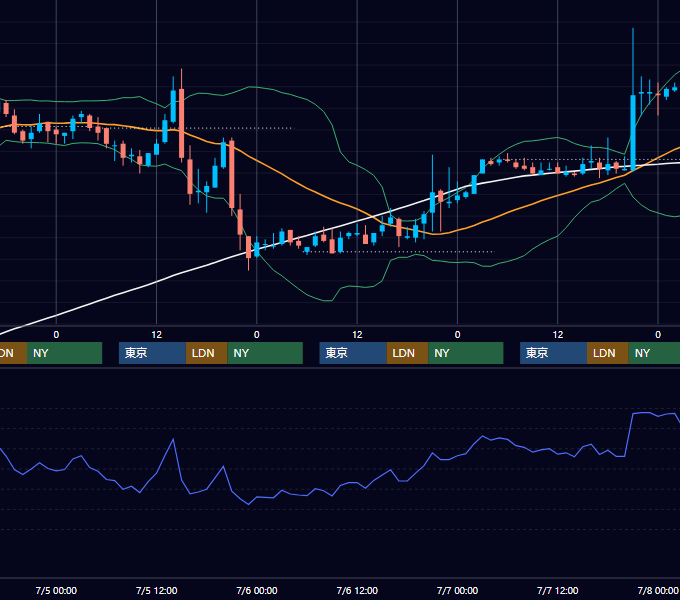The height and width of the screenshot is (600, 680).
Task: Click the 東京 session block on 7/6
Action: coord(353,353)
